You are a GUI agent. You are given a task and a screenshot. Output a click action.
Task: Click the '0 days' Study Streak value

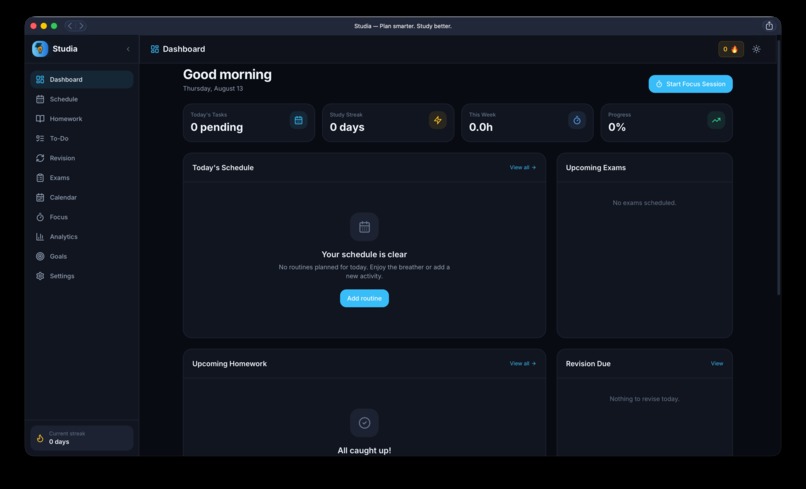click(x=347, y=128)
